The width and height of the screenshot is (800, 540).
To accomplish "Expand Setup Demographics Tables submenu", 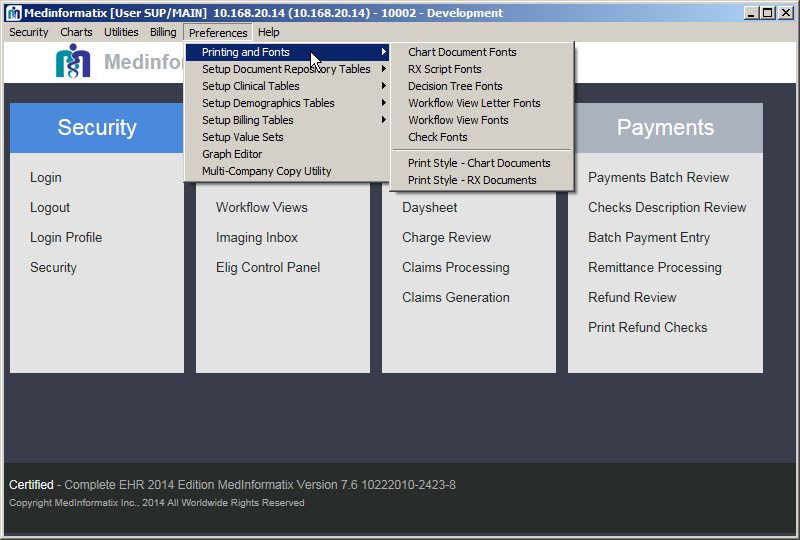I will 287,103.
